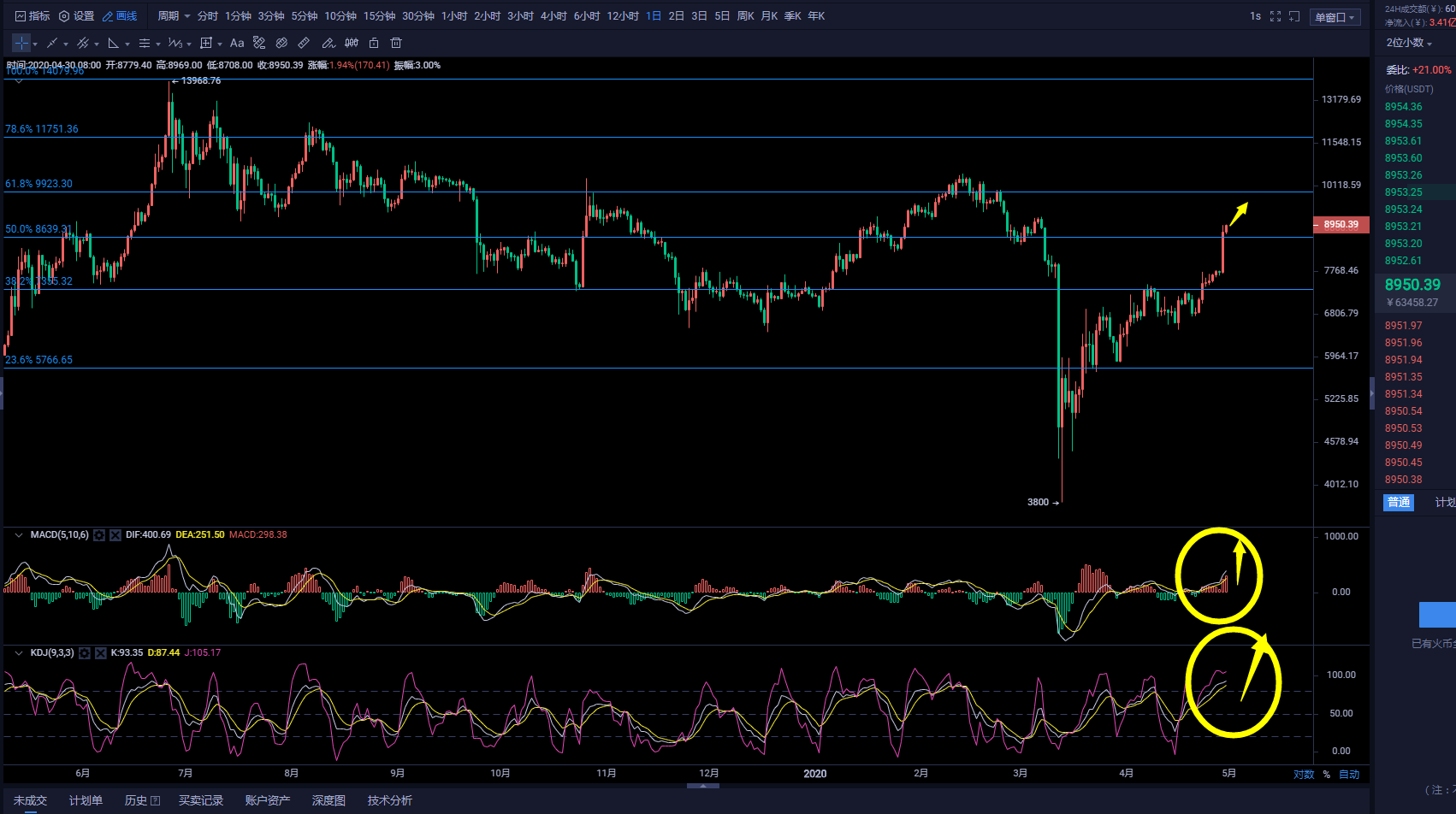Viewport: 1456px width, 814px height.
Task: Remove the MACD indicator
Action: (115, 535)
